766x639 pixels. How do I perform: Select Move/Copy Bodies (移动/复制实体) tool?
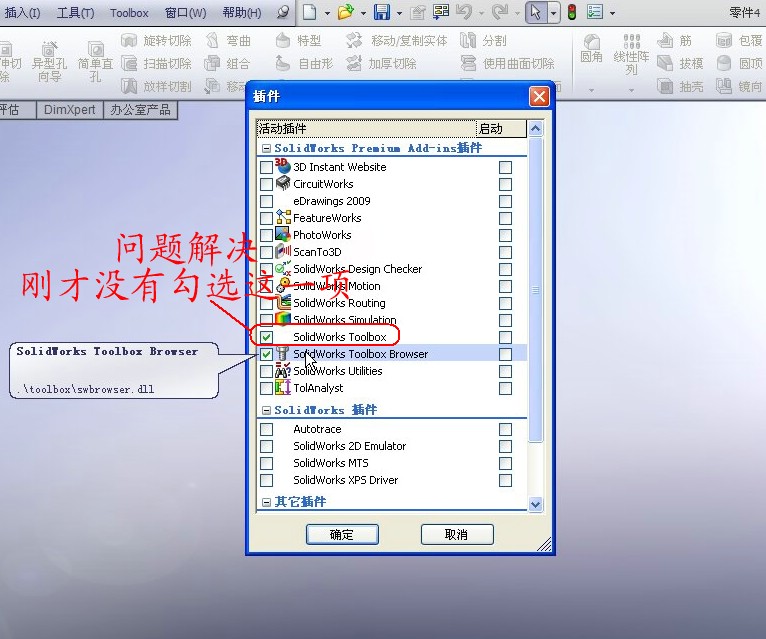396,41
